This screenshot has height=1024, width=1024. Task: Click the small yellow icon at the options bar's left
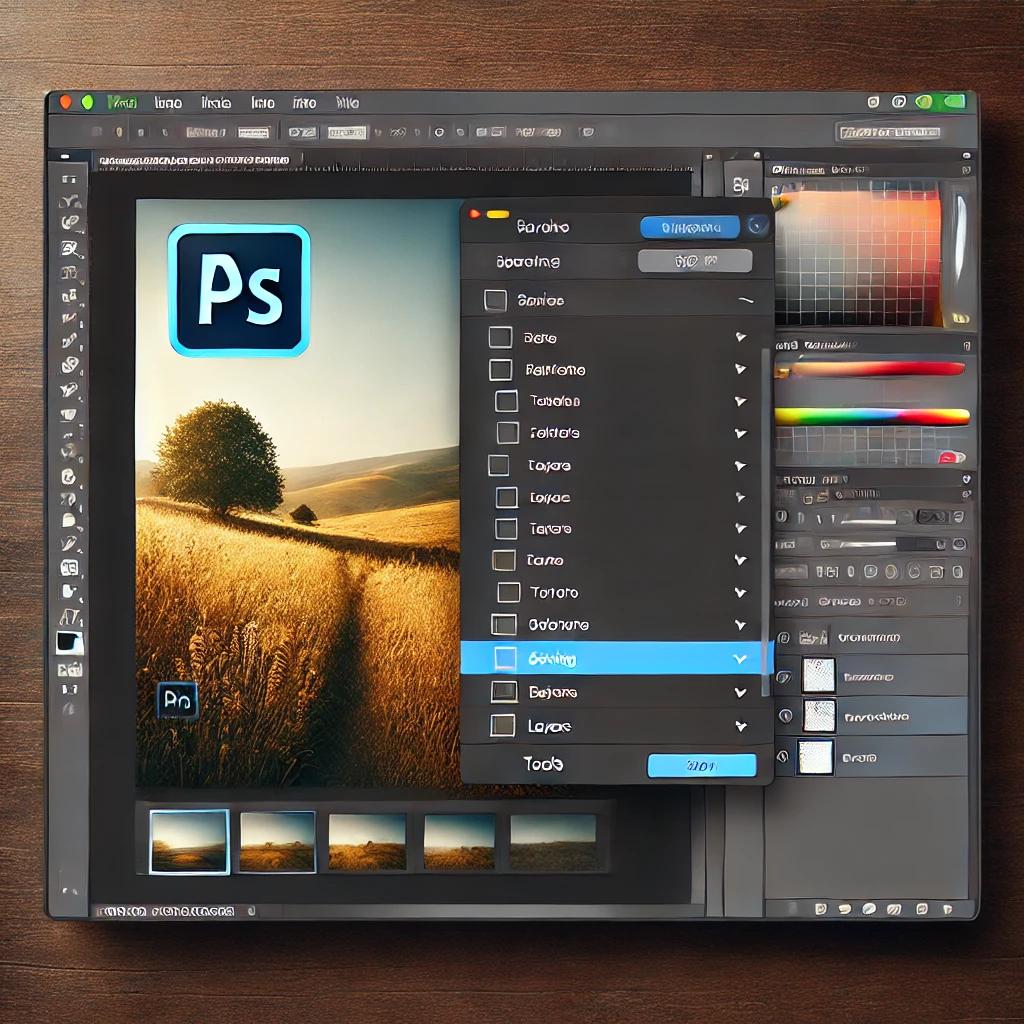point(119,132)
